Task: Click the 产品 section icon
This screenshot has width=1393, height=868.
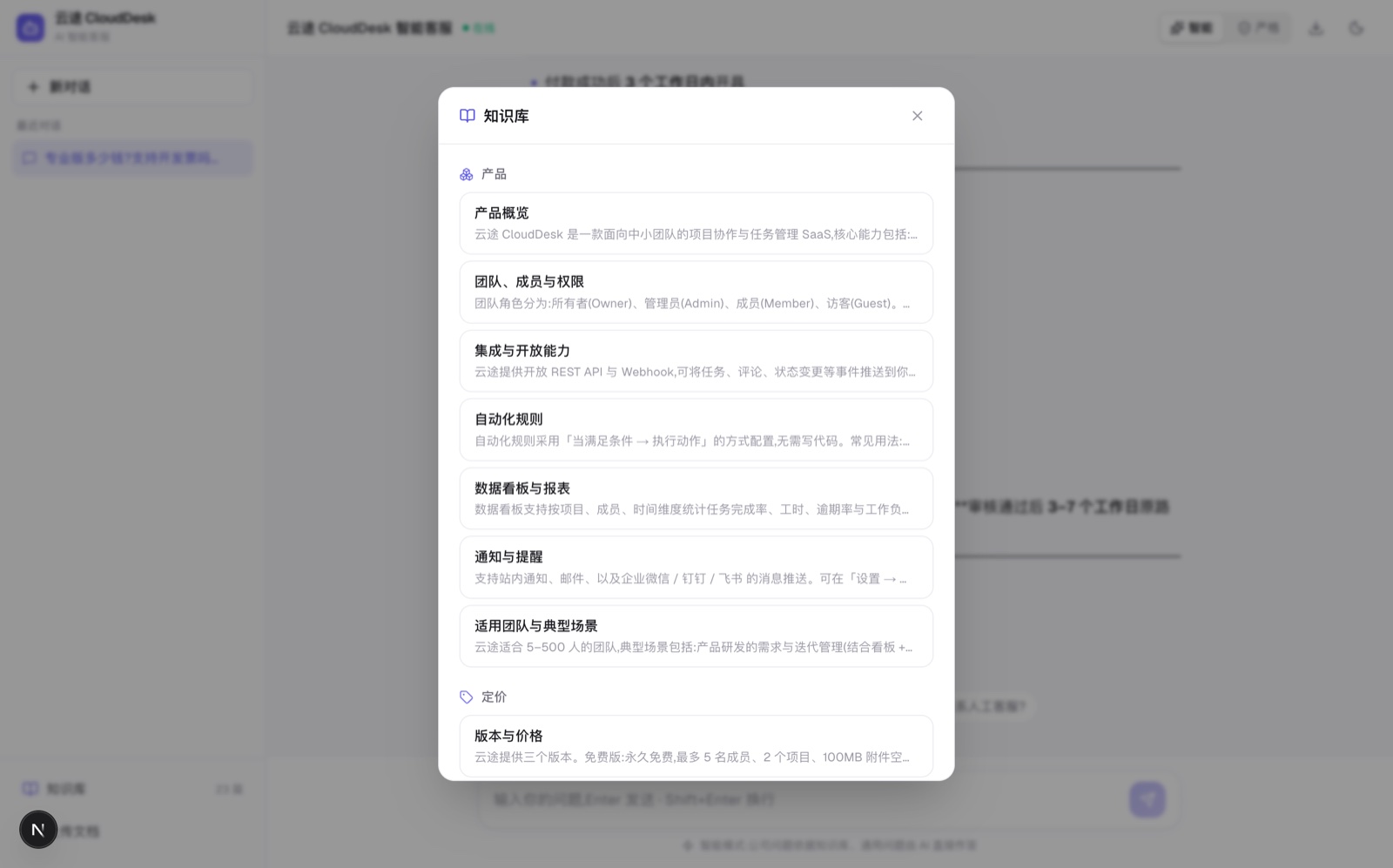Action: tap(467, 174)
